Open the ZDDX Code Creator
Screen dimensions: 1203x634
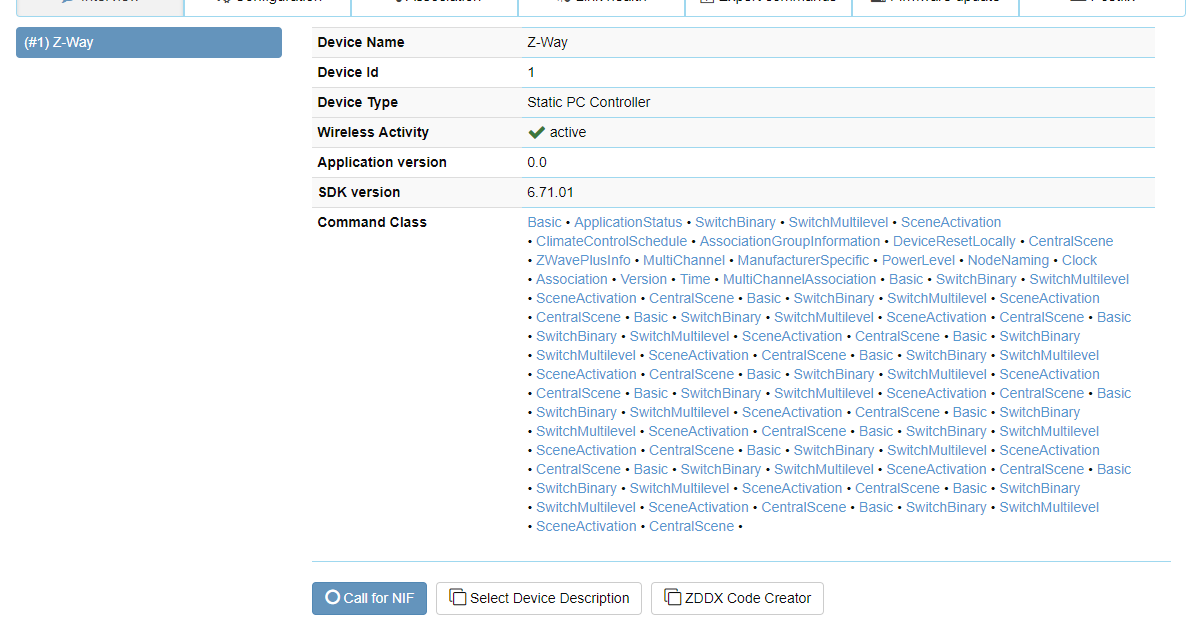click(x=737, y=598)
